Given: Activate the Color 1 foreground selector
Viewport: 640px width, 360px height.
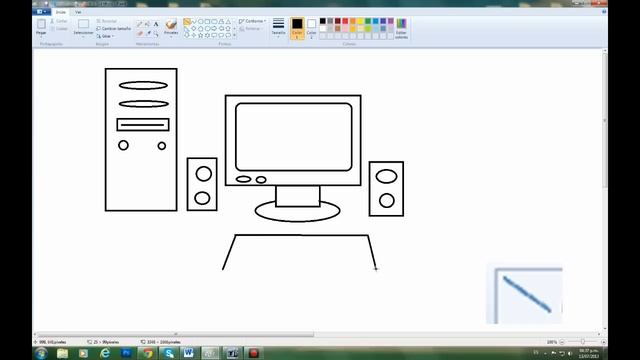Looking at the screenshot, I should pyautogui.click(x=297, y=28).
